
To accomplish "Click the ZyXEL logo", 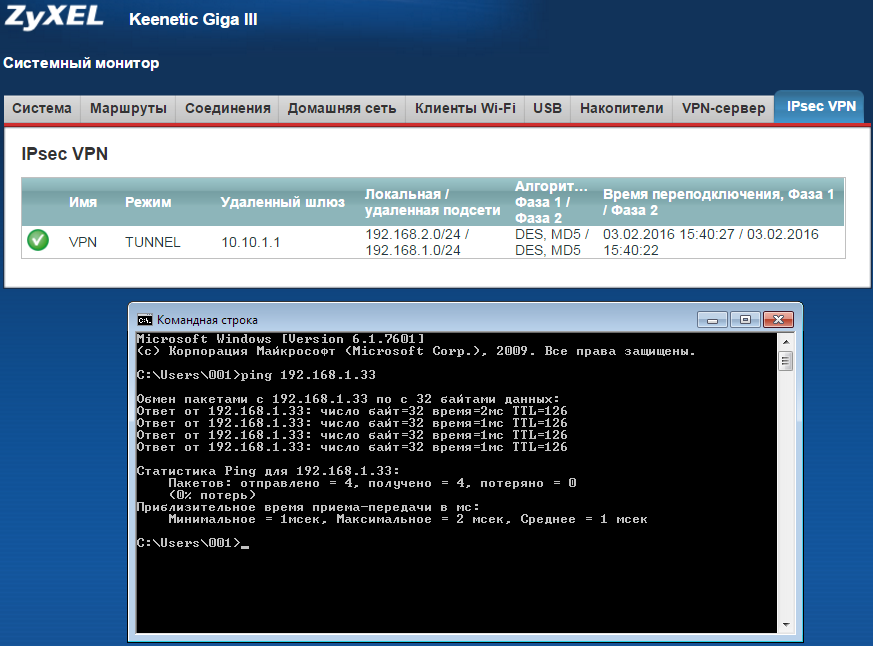I will pyautogui.click(x=56, y=18).
